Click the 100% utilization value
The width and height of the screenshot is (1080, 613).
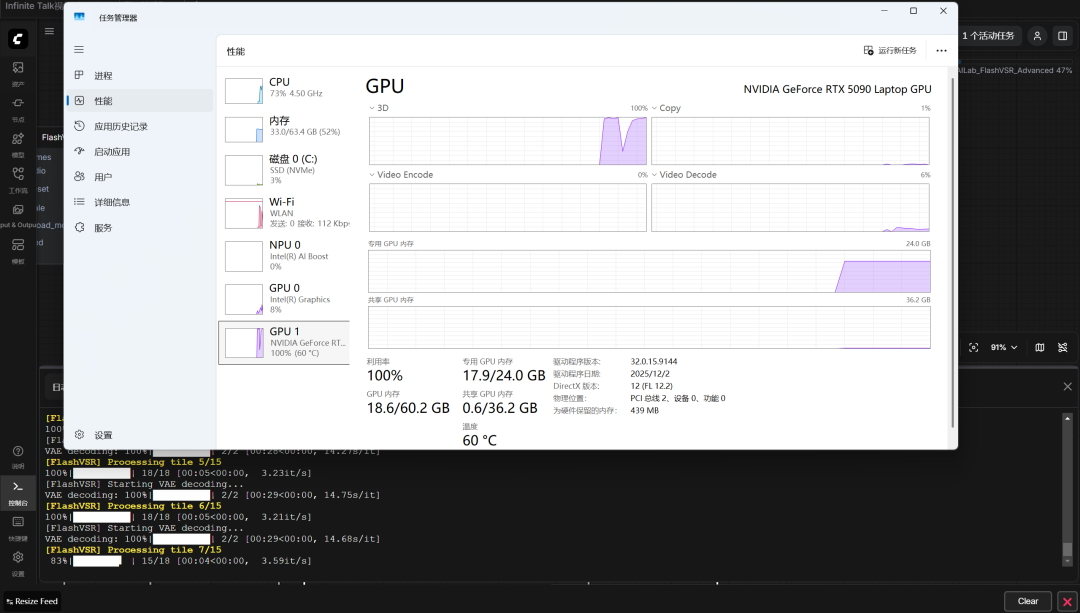click(x=385, y=375)
